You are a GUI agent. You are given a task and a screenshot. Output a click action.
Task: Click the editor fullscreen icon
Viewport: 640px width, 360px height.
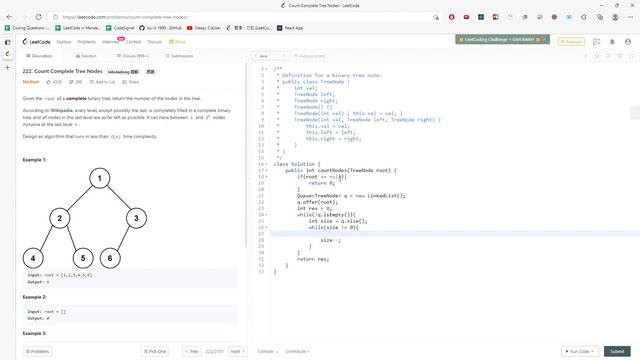pyautogui.click(x=631, y=56)
